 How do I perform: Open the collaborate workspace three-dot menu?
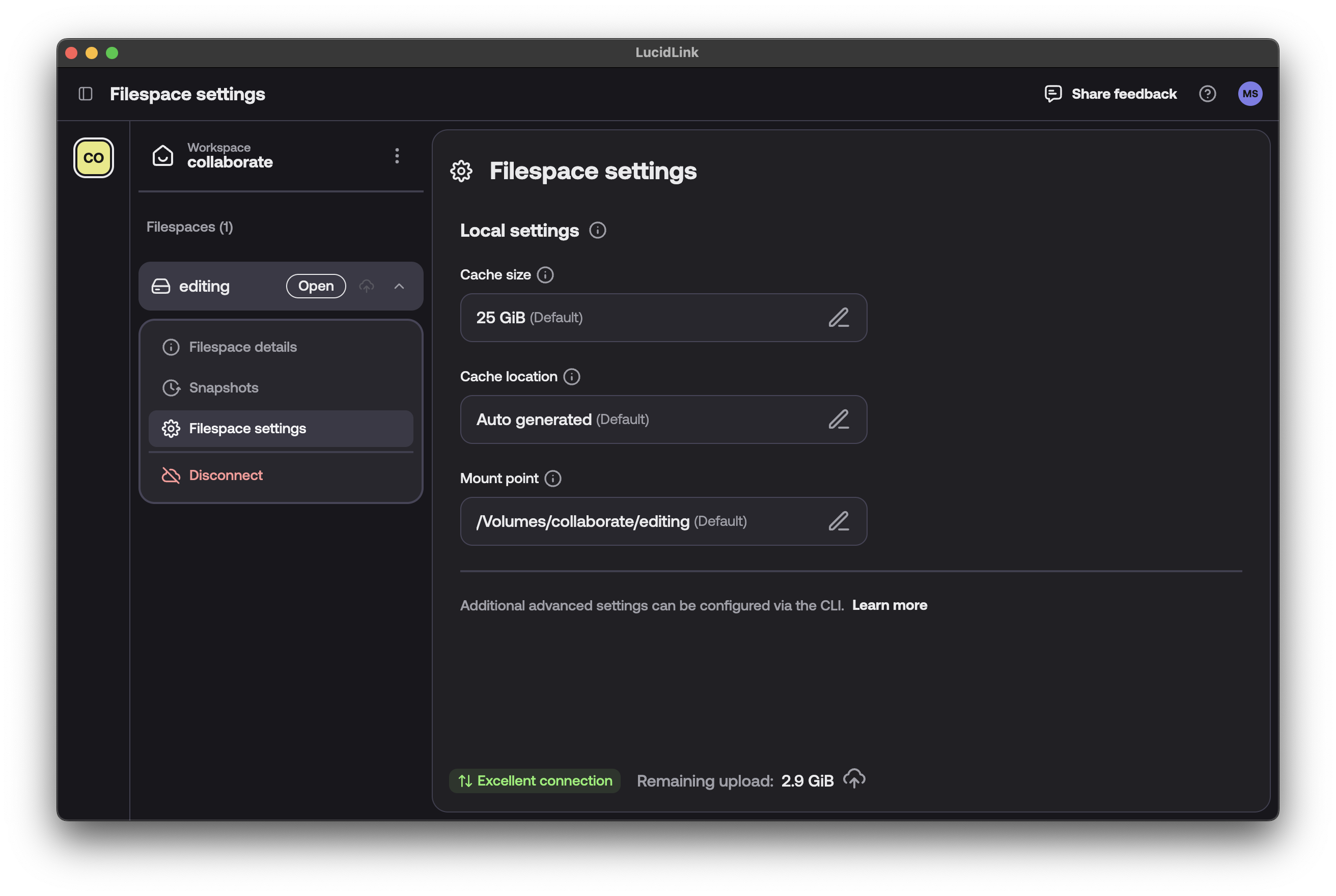pos(397,155)
